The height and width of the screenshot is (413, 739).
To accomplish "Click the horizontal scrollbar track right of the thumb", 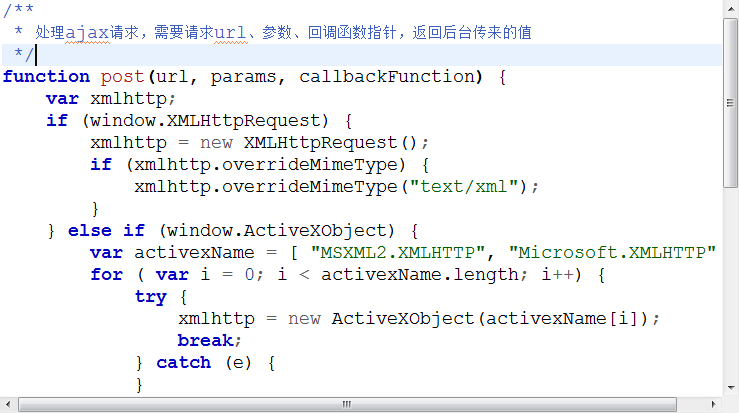I will click(x=690, y=405).
